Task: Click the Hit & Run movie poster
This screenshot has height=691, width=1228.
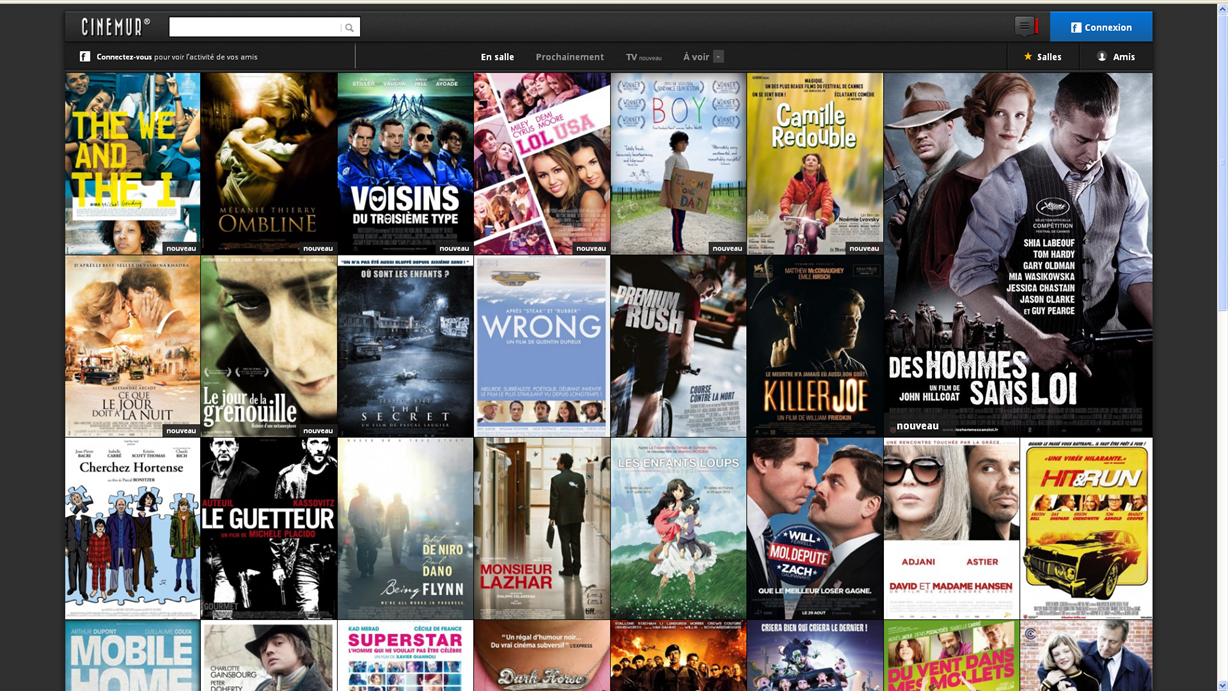Action: click(1085, 528)
